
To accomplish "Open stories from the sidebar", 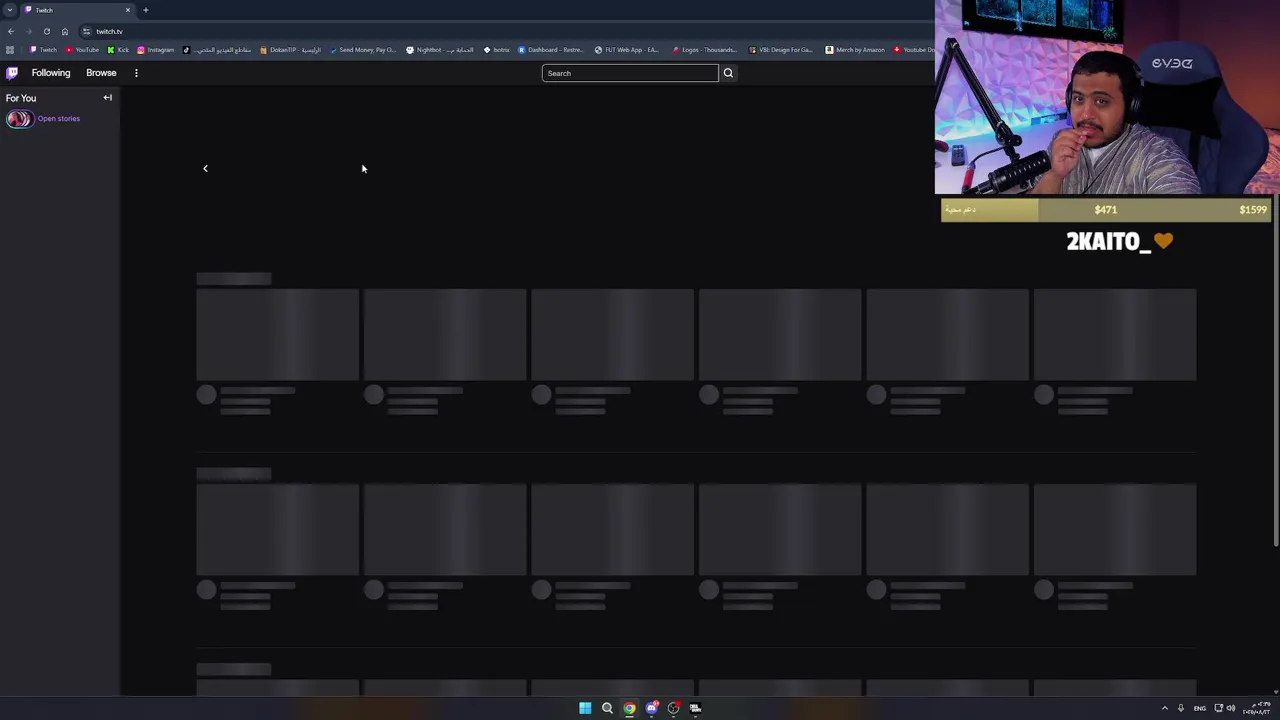I will click(59, 119).
